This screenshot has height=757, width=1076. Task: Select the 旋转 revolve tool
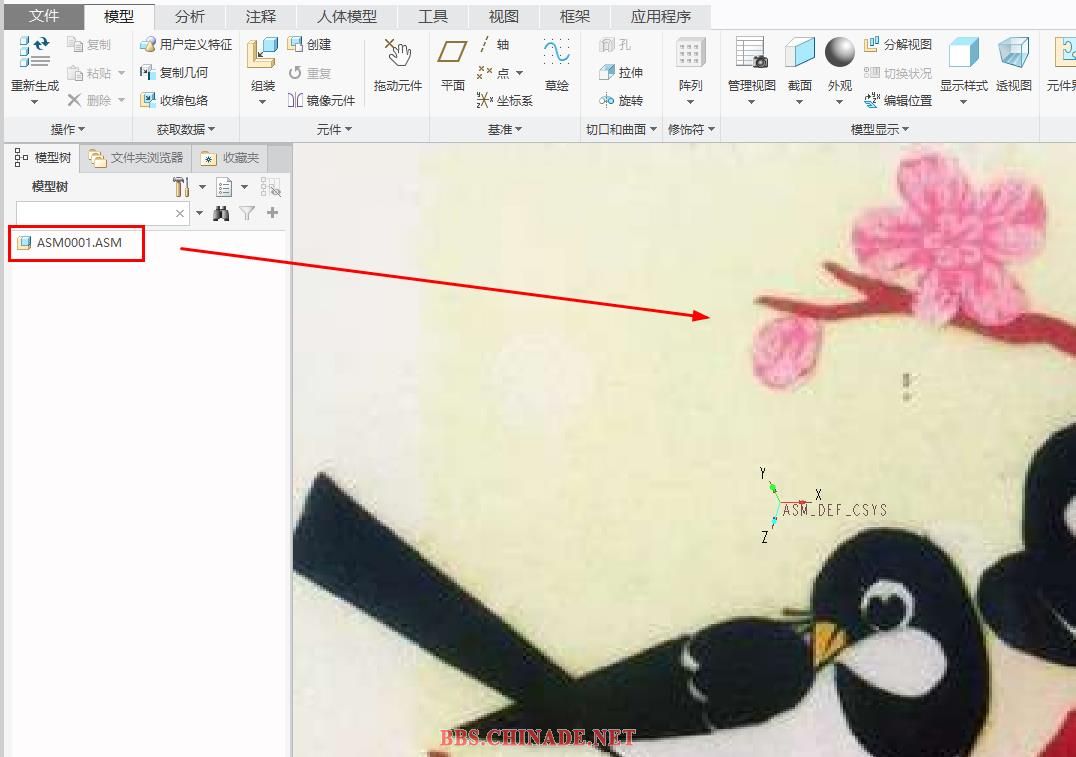pyautogui.click(x=621, y=100)
